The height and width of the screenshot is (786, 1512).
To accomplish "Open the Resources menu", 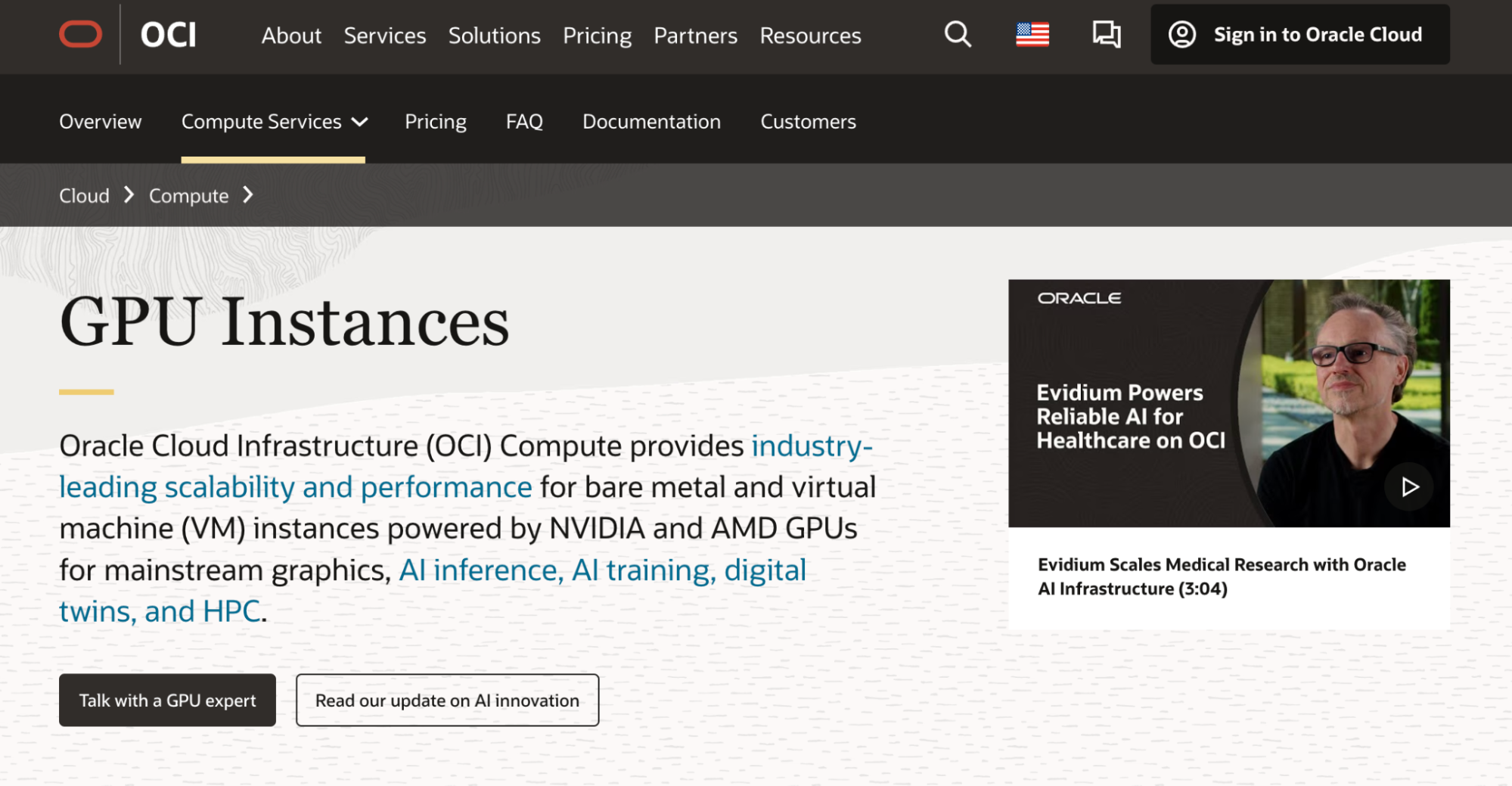I will tap(810, 36).
